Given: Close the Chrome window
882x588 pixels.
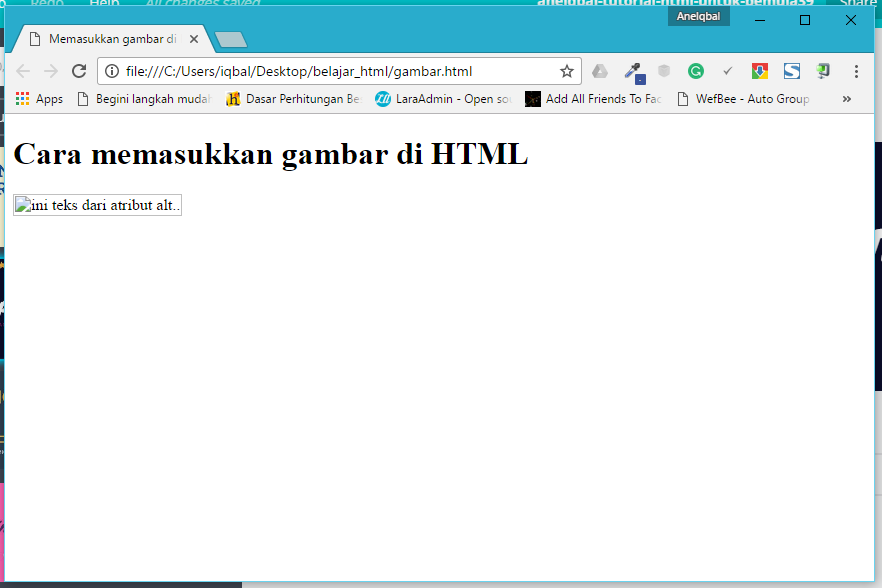Looking at the screenshot, I should coord(850,20).
